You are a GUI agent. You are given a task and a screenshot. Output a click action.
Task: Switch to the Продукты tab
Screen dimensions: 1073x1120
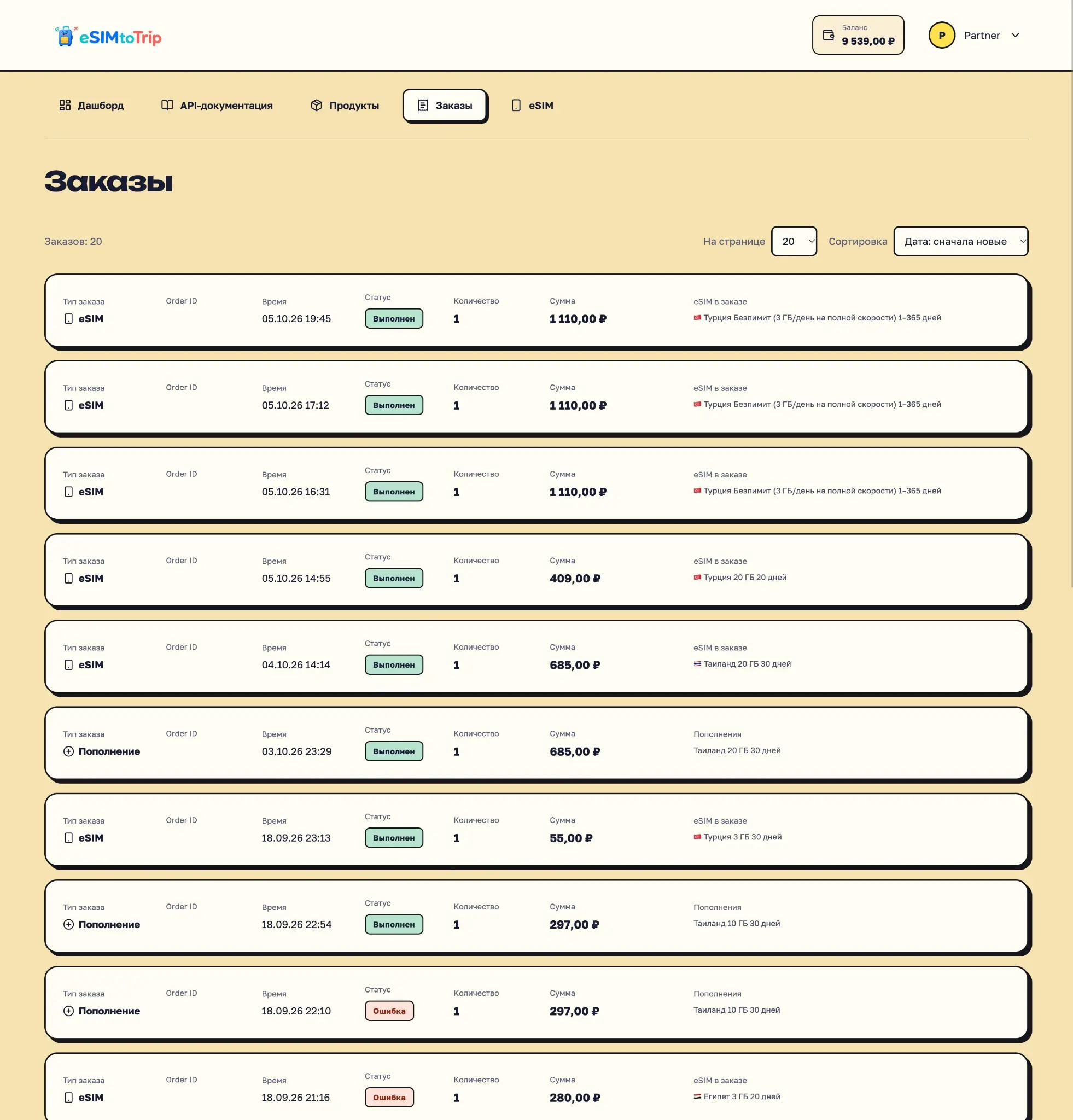tap(345, 105)
